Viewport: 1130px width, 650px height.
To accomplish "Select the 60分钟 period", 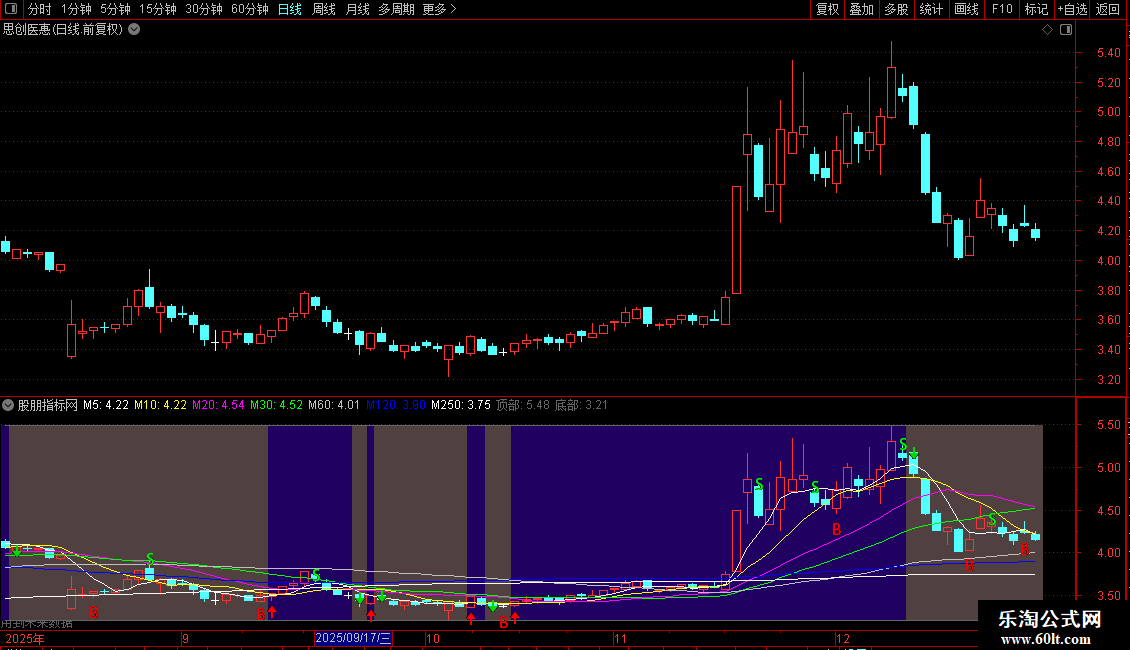I will [250, 9].
